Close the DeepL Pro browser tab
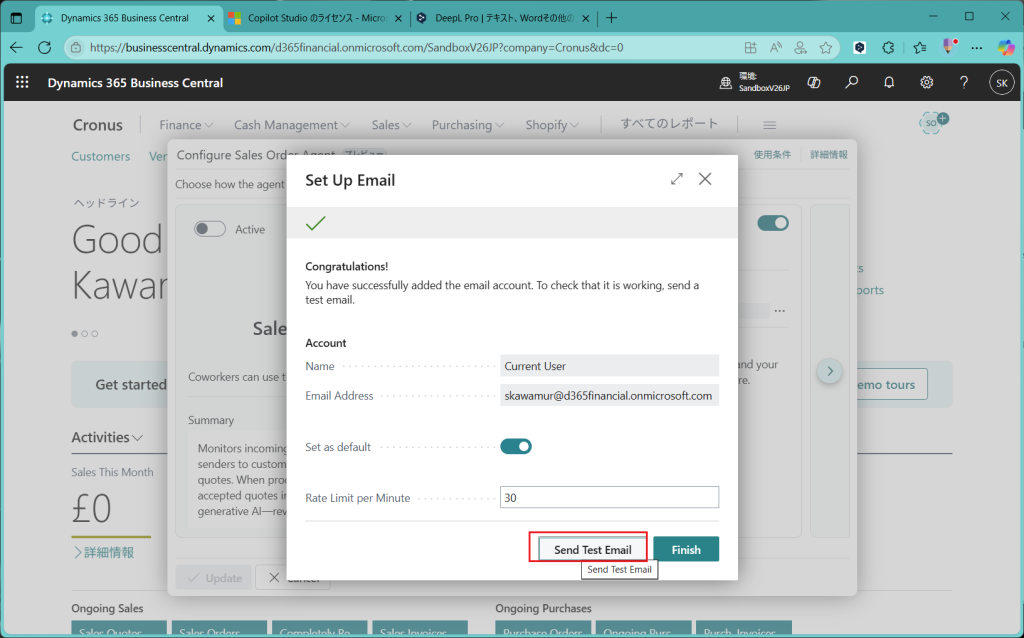 point(585,18)
